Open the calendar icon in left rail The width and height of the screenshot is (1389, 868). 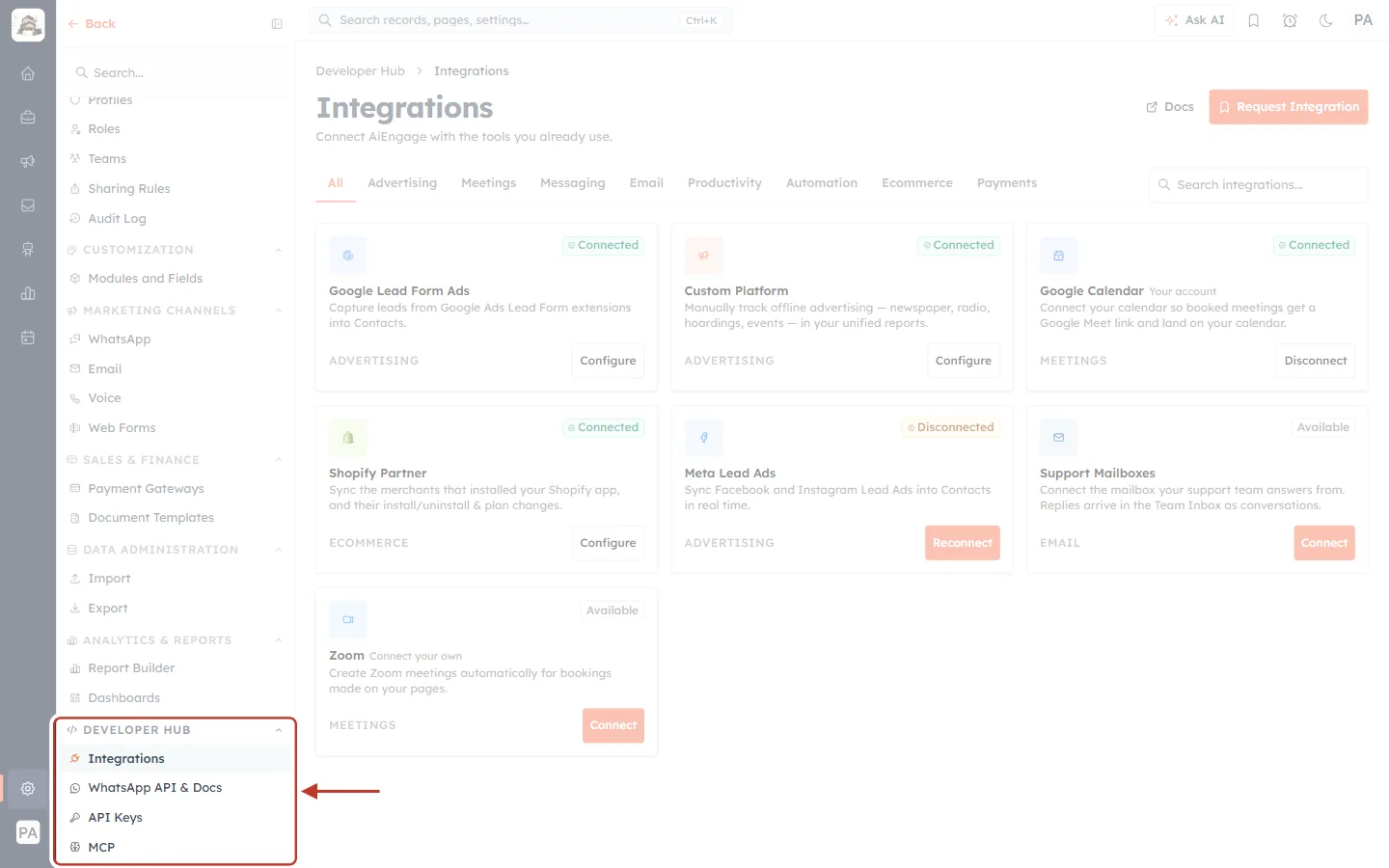point(28,338)
